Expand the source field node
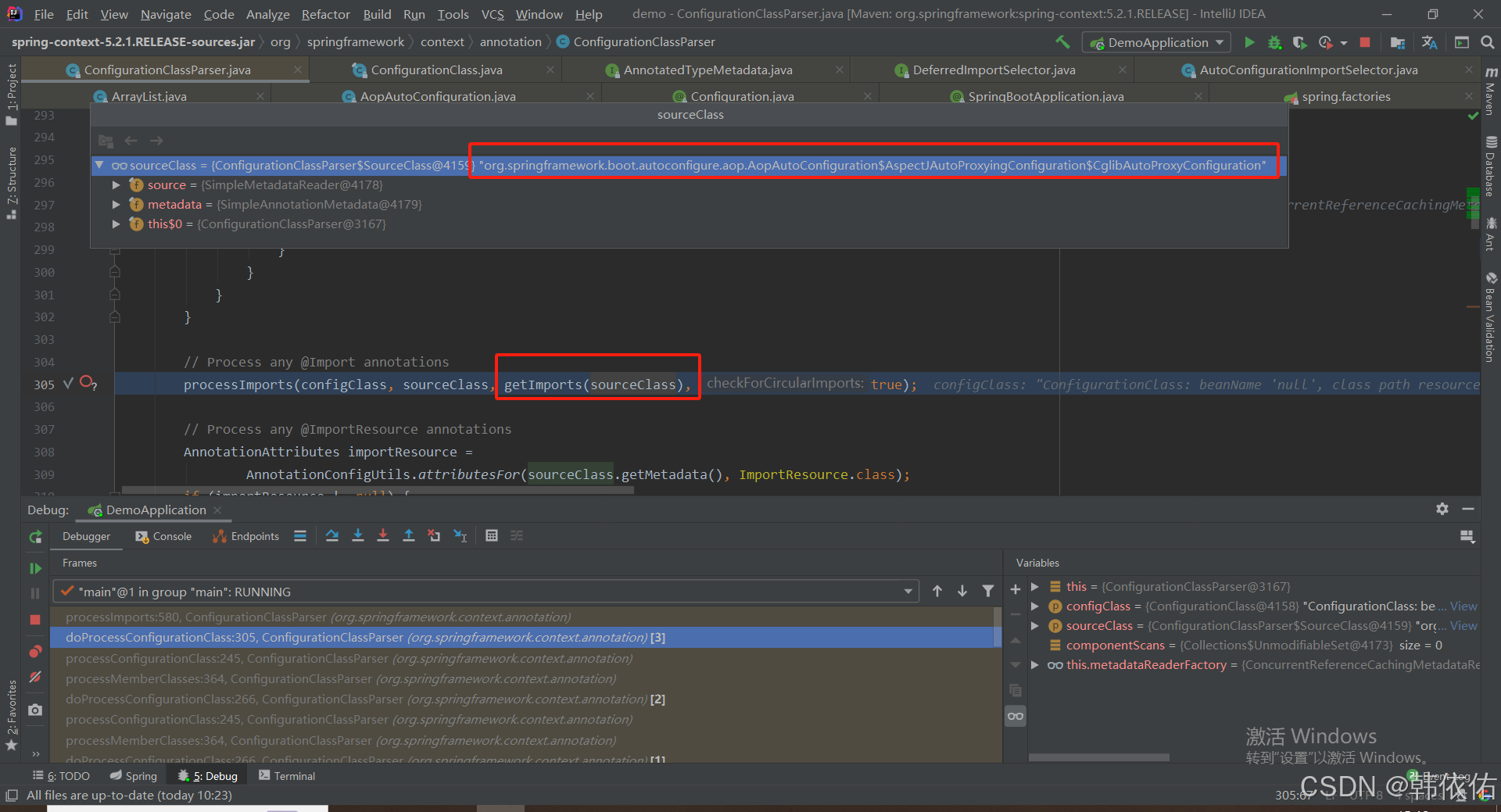 pyautogui.click(x=116, y=185)
